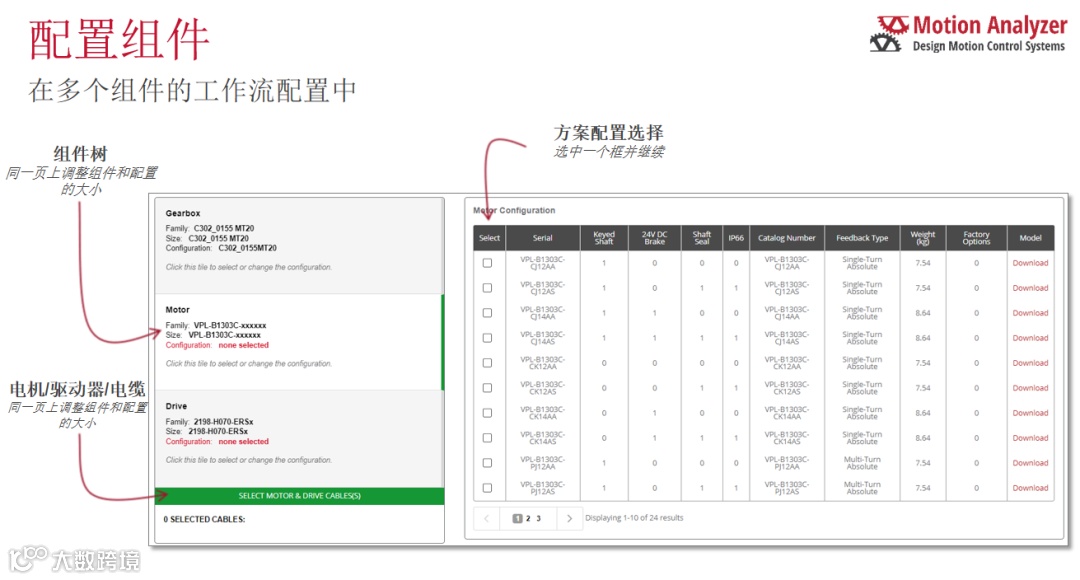Go to the previous results page arrow
The height and width of the screenshot is (580, 1080).
(486, 518)
